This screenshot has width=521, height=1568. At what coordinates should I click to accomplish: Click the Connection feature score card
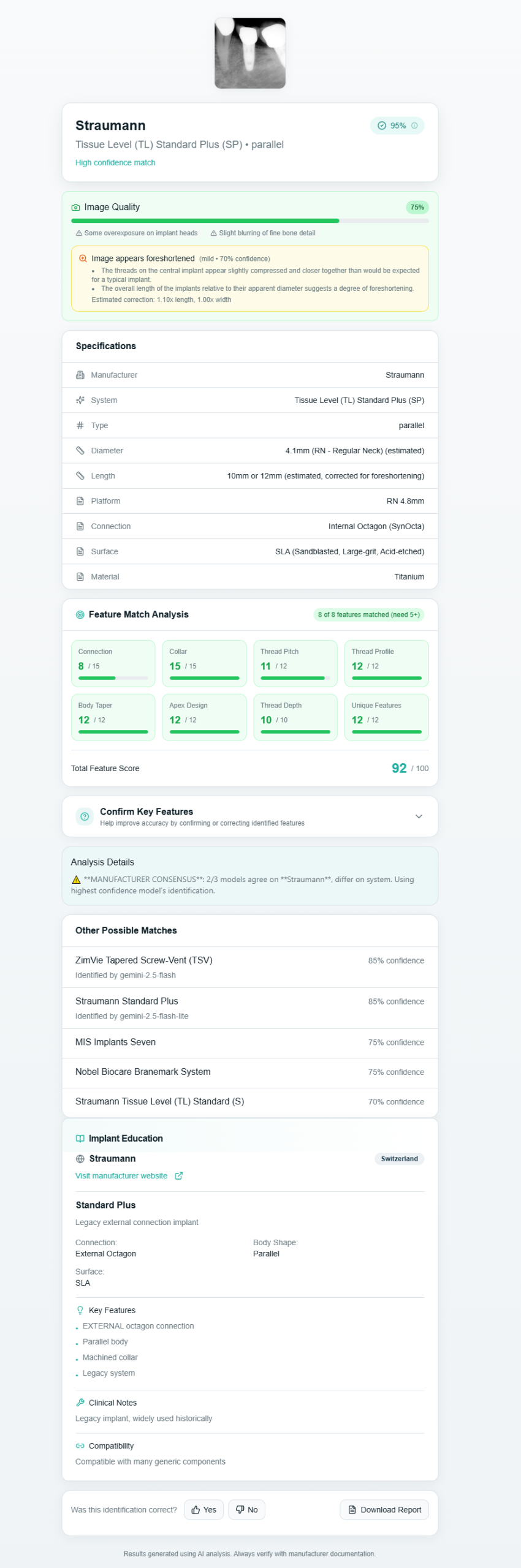(113, 663)
